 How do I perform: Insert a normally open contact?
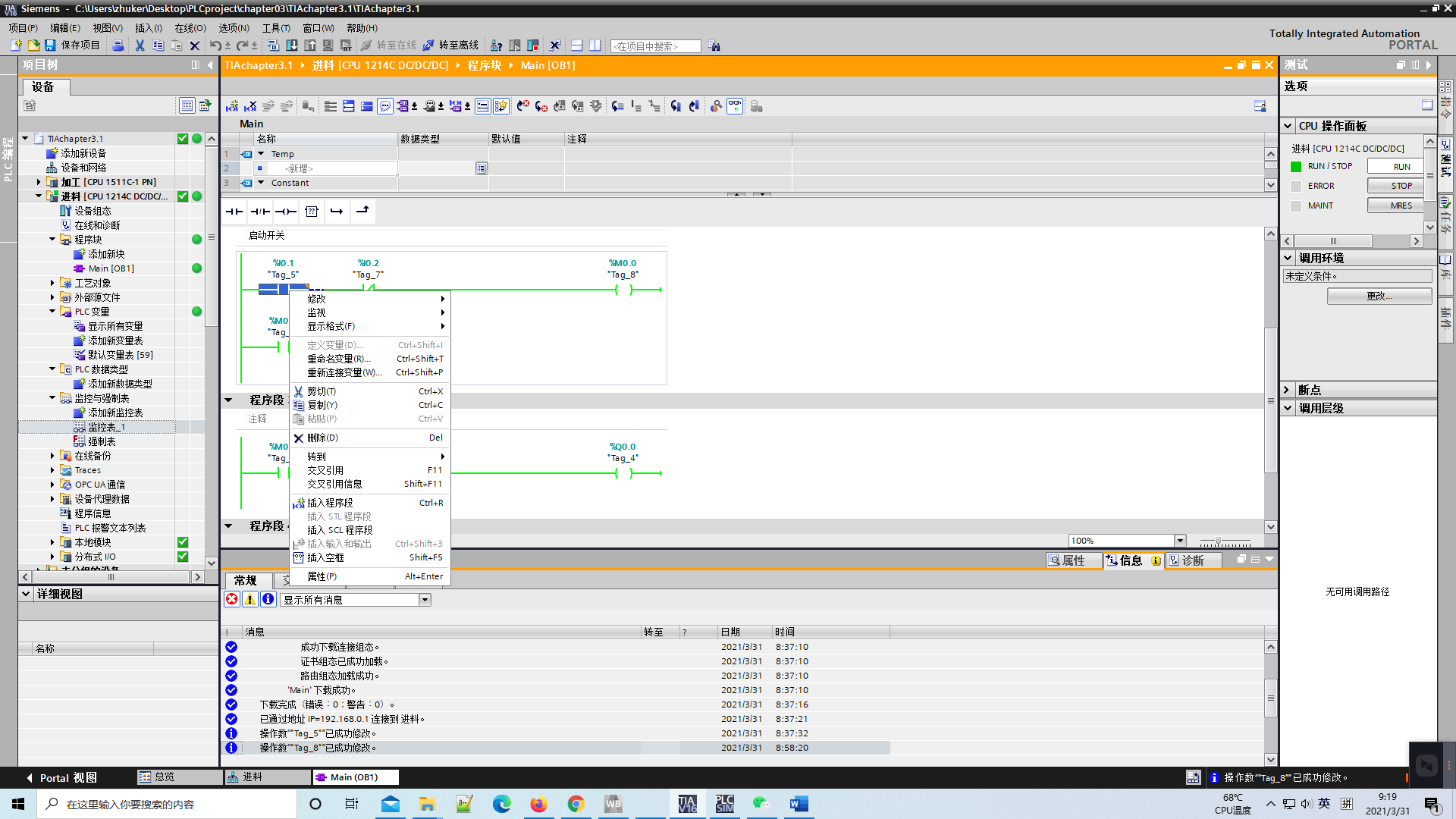click(234, 212)
